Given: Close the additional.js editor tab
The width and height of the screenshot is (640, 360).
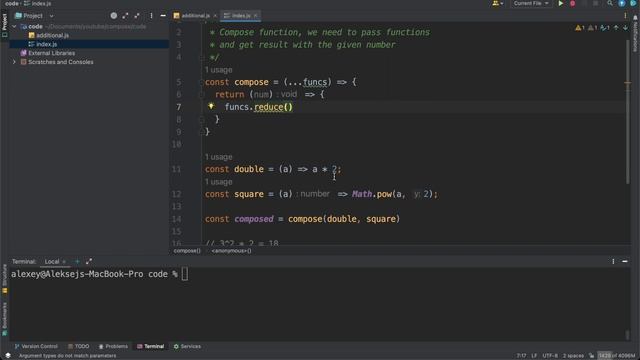Looking at the screenshot, I should (215, 16).
